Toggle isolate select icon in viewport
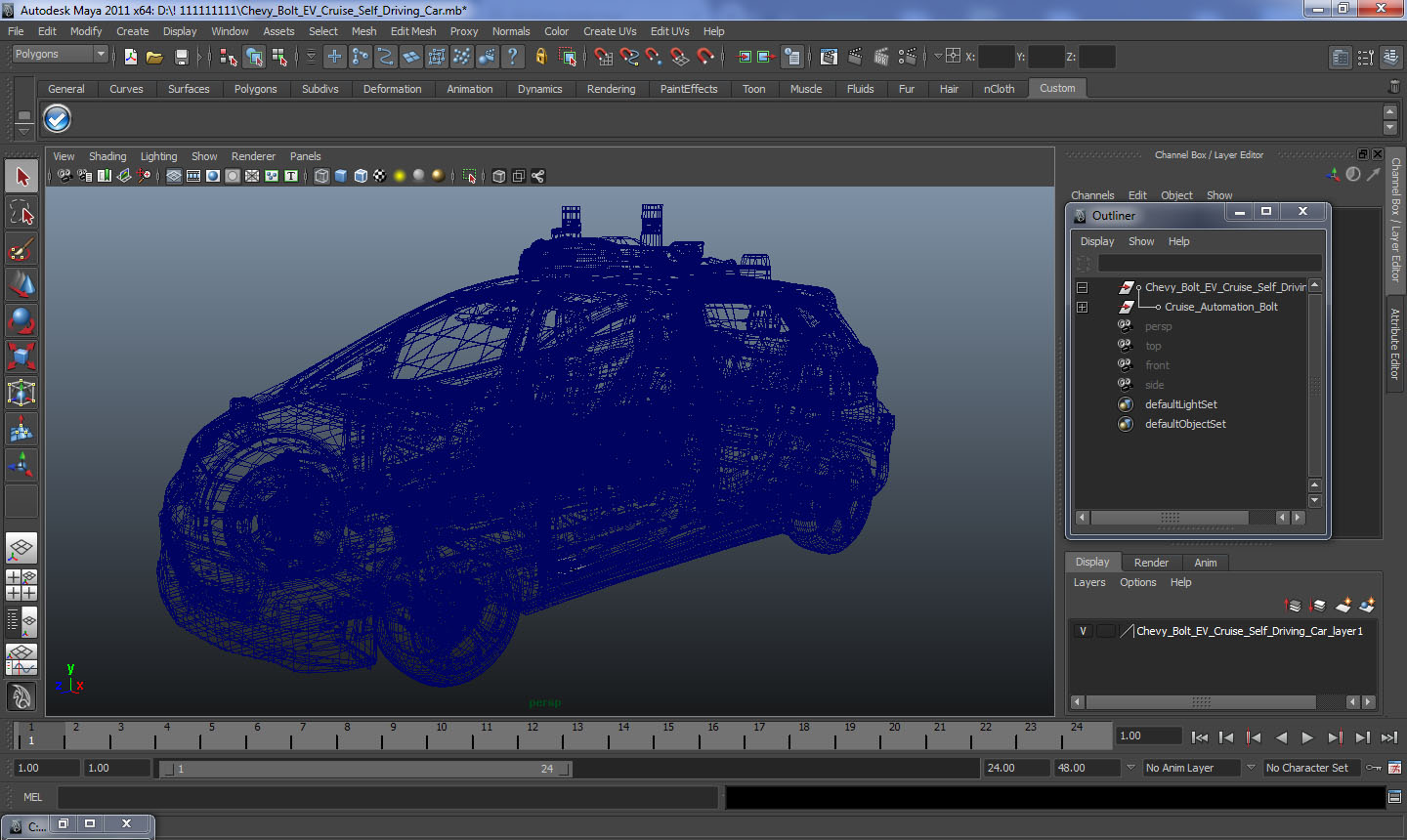1407x840 pixels. (469, 176)
